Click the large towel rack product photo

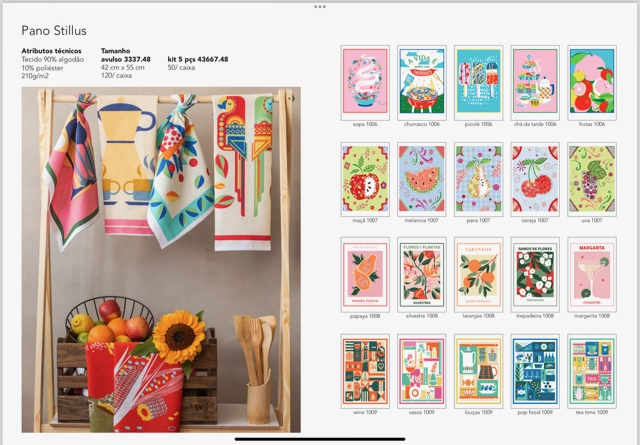[x=161, y=260]
